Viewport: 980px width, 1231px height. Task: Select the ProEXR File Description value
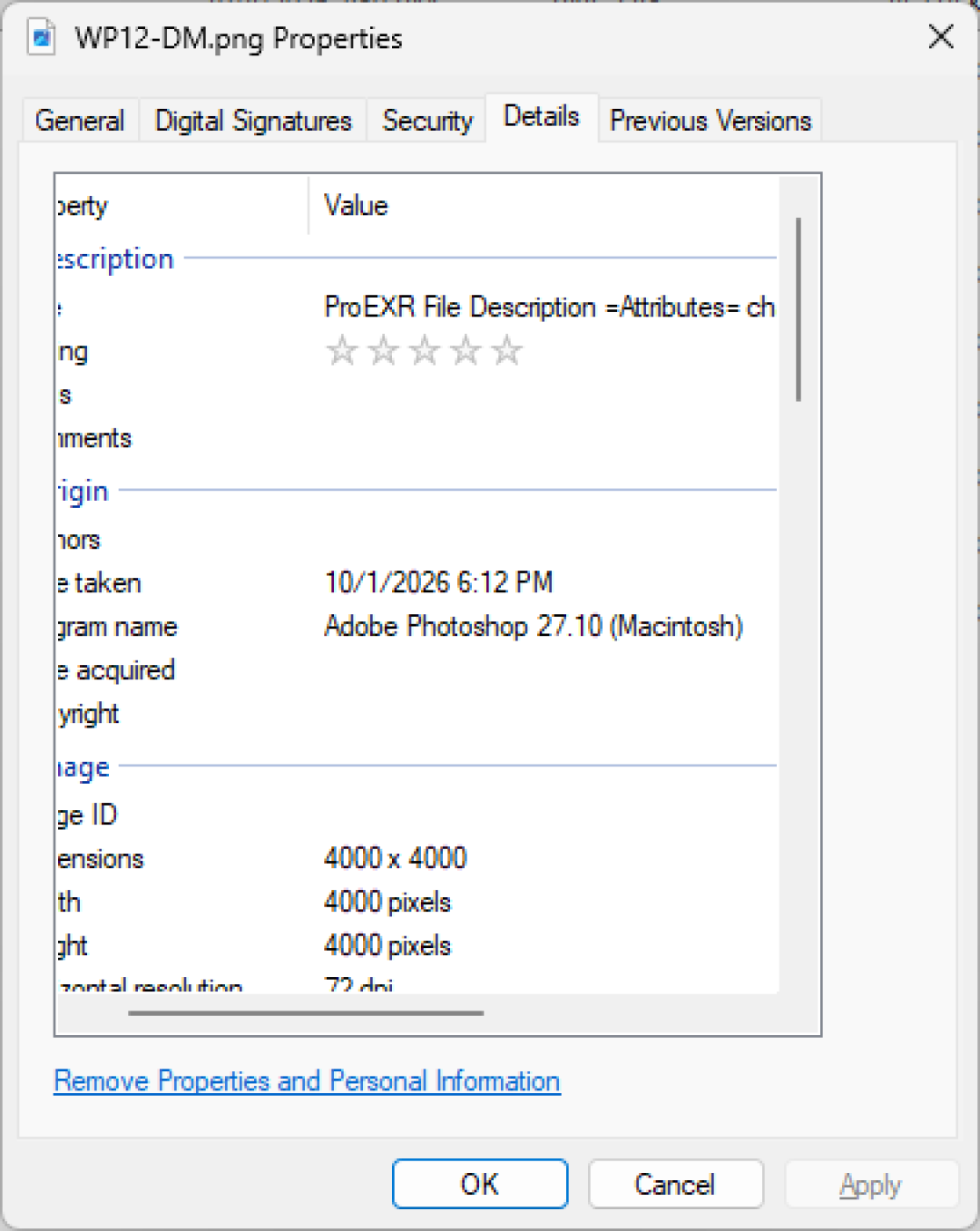click(549, 308)
